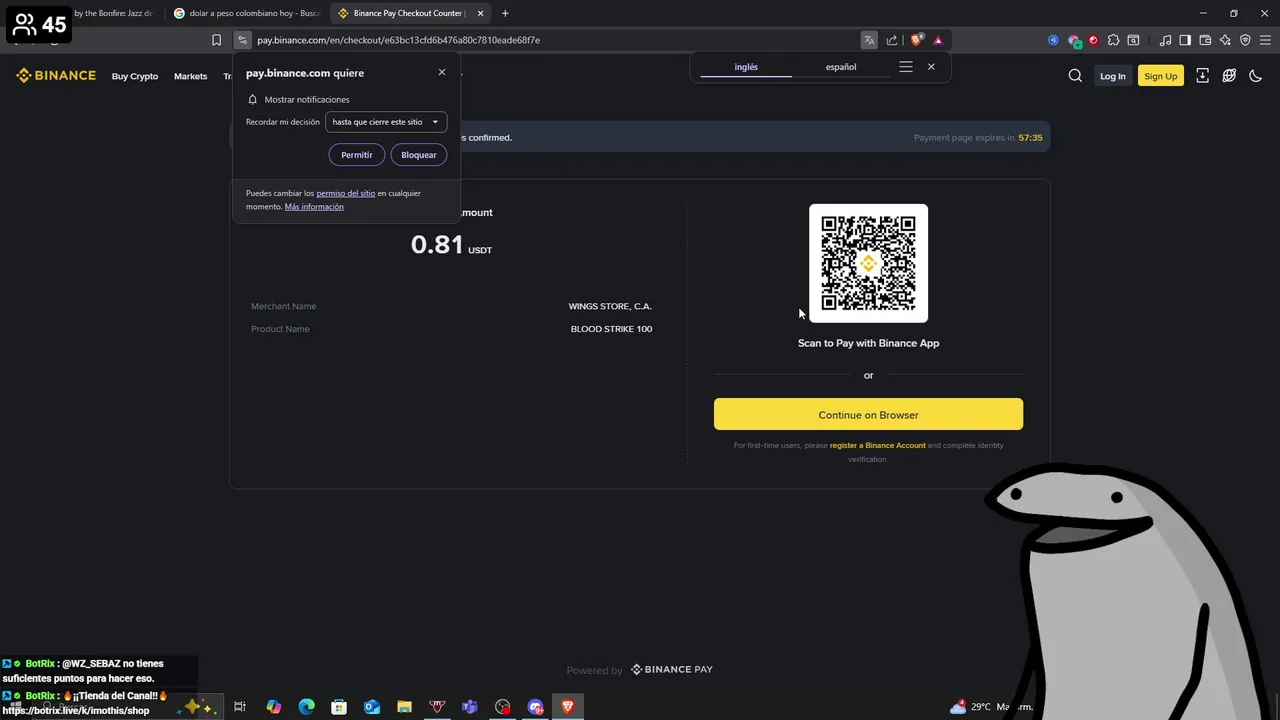Viewport: 1280px width, 720px height.
Task: Toggle the browser sidebar panel icon
Action: [x=1185, y=40]
